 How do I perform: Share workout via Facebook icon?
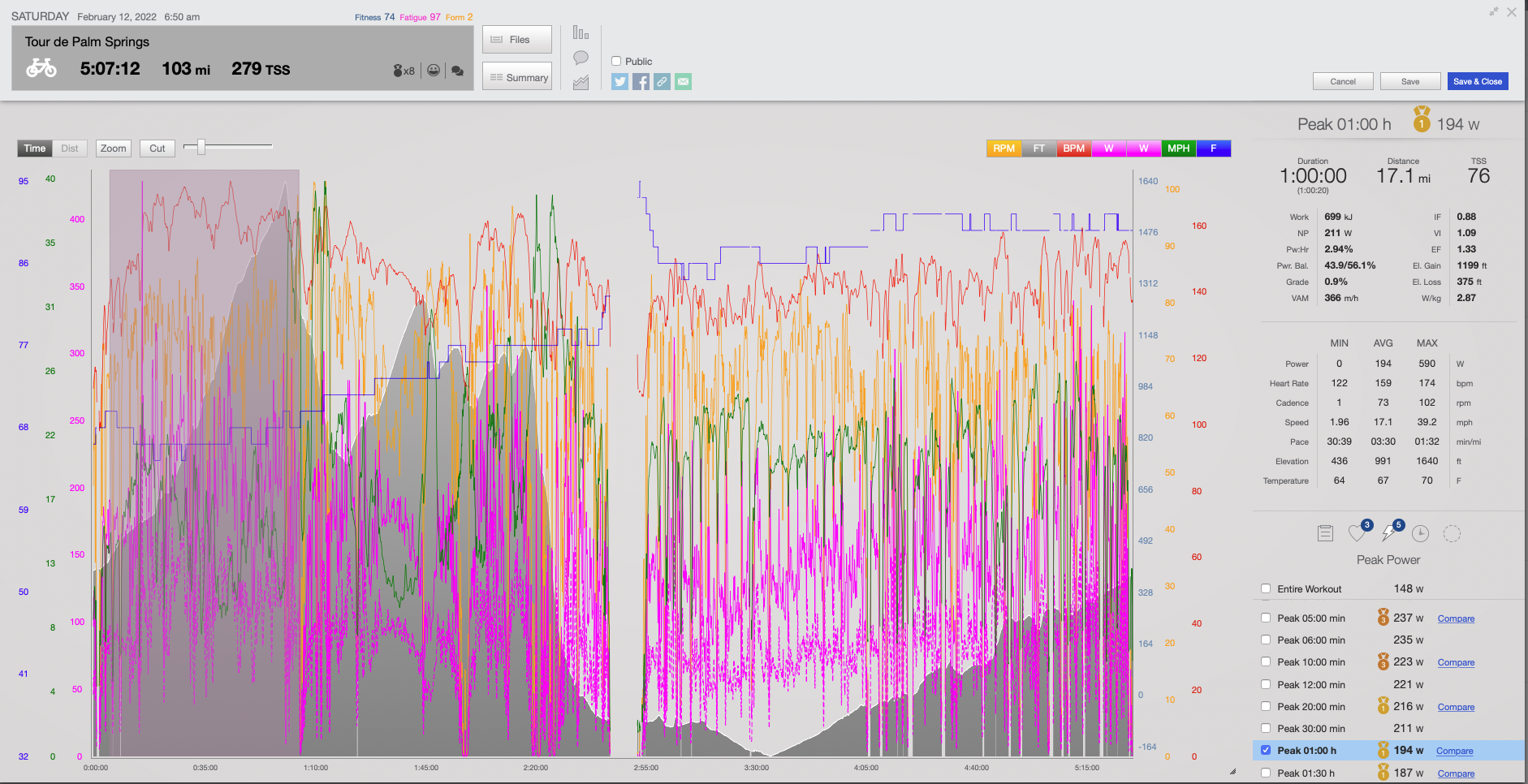pyautogui.click(x=641, y=81)
